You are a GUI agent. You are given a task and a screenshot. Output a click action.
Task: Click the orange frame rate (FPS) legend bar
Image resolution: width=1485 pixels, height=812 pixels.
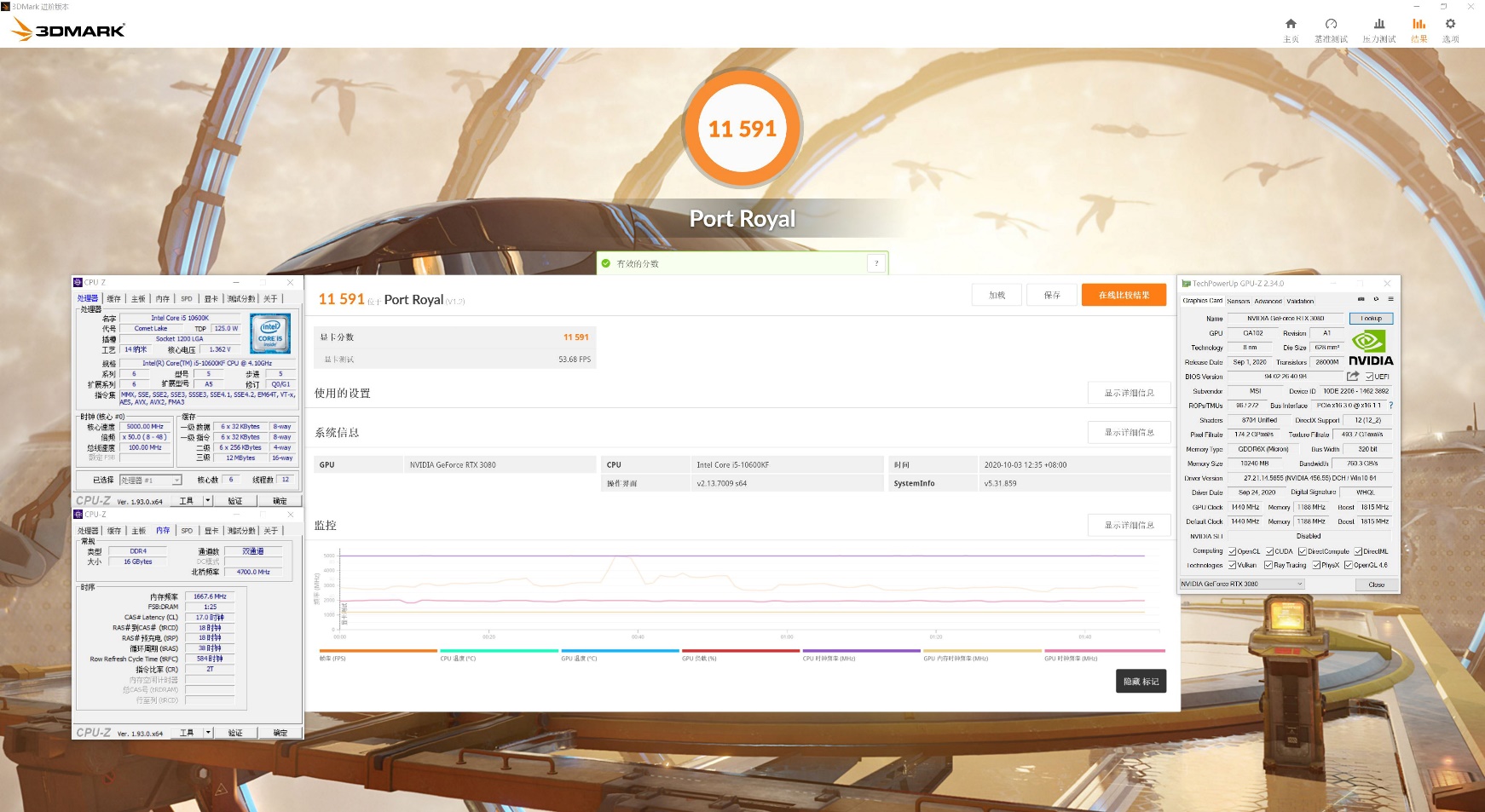[x=378, y=651]
